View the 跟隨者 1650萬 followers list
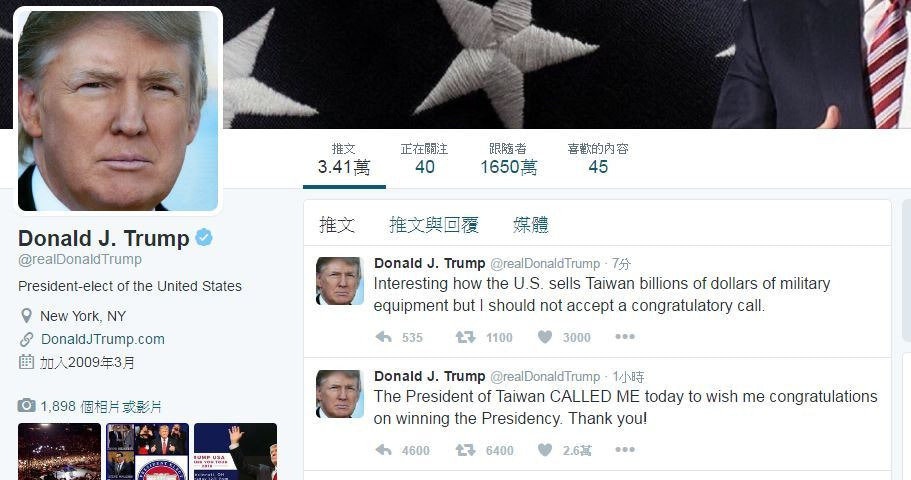The width and height of the screenshot is (911, 480). point(508,159)
